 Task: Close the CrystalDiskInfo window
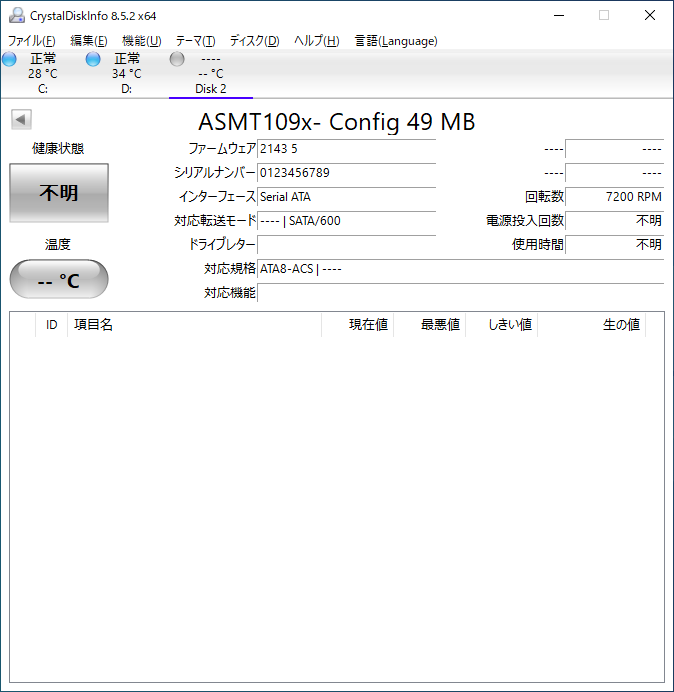(650, 15)
